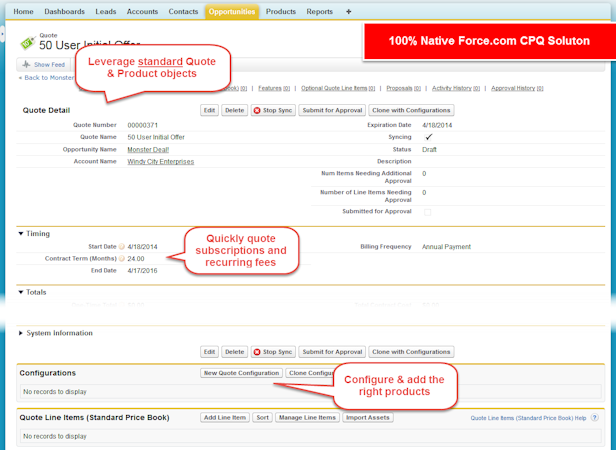
Task: Jump to the Activity History link
Action: (x=456, y=88)
